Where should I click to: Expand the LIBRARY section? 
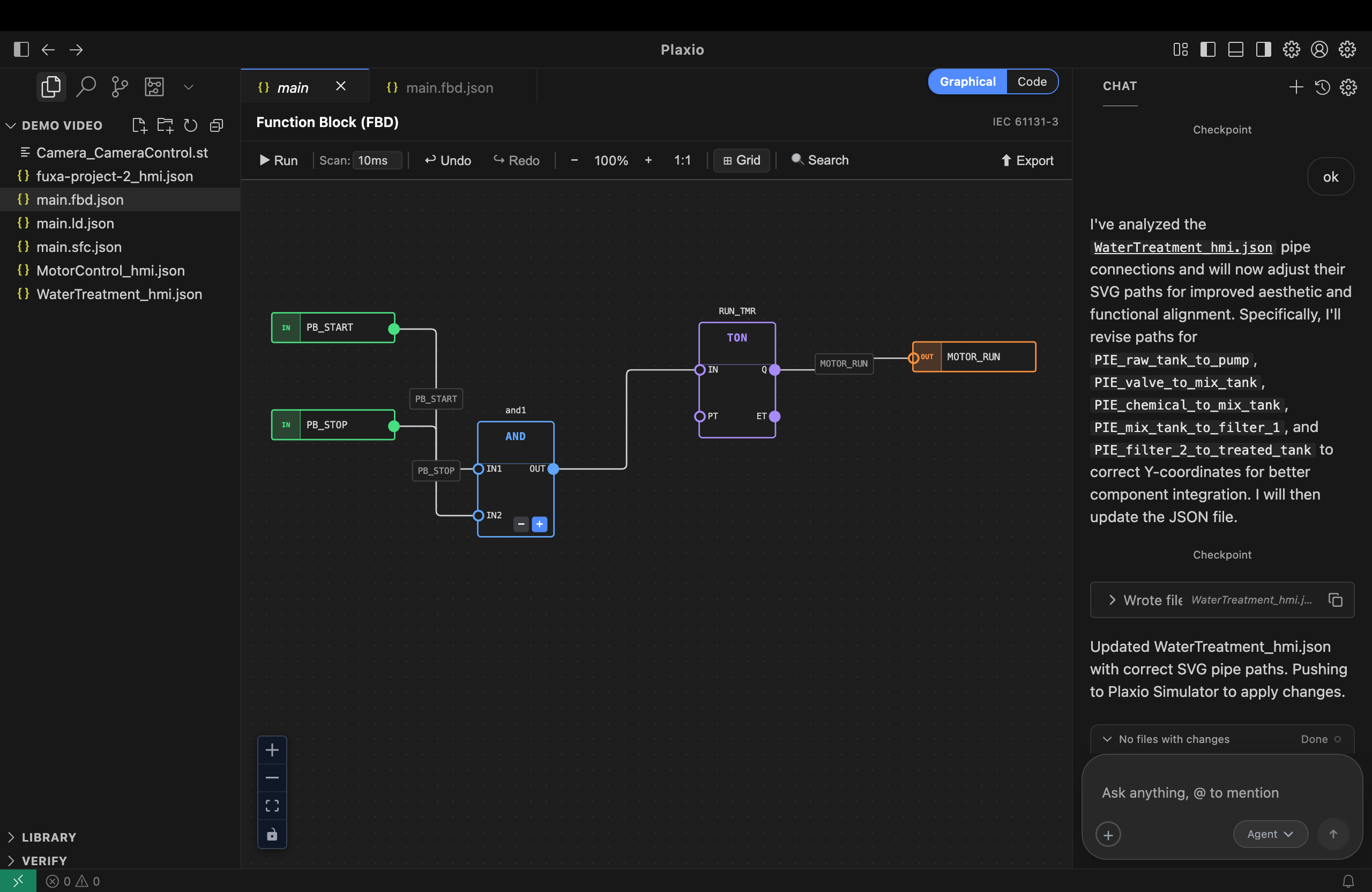point(48,837)
